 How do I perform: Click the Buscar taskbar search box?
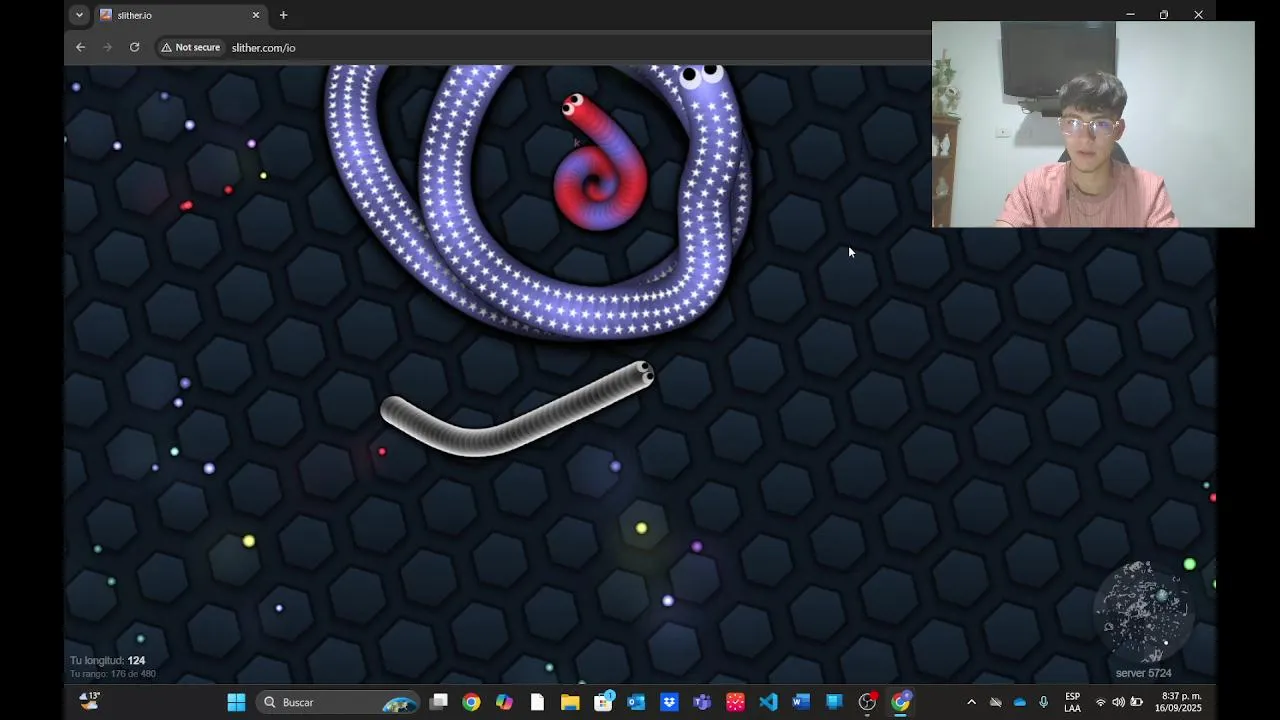click(x=340, y=702)
